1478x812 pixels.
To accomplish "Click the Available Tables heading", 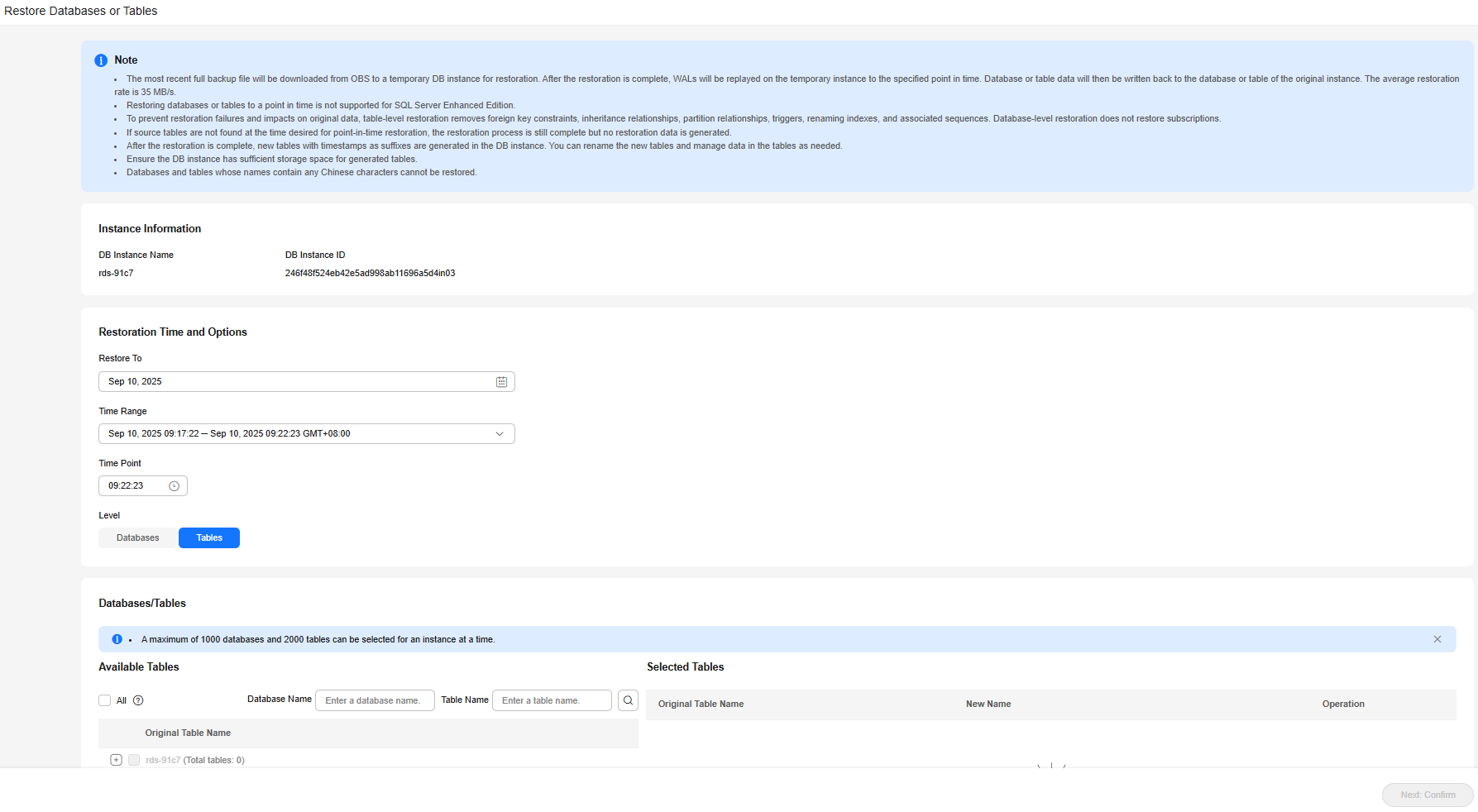I will point(139,667).
